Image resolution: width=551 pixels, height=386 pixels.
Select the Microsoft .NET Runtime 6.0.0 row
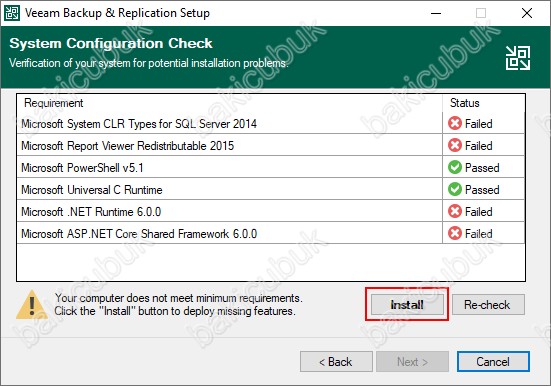pyautogui.click(x=271, y=211)
